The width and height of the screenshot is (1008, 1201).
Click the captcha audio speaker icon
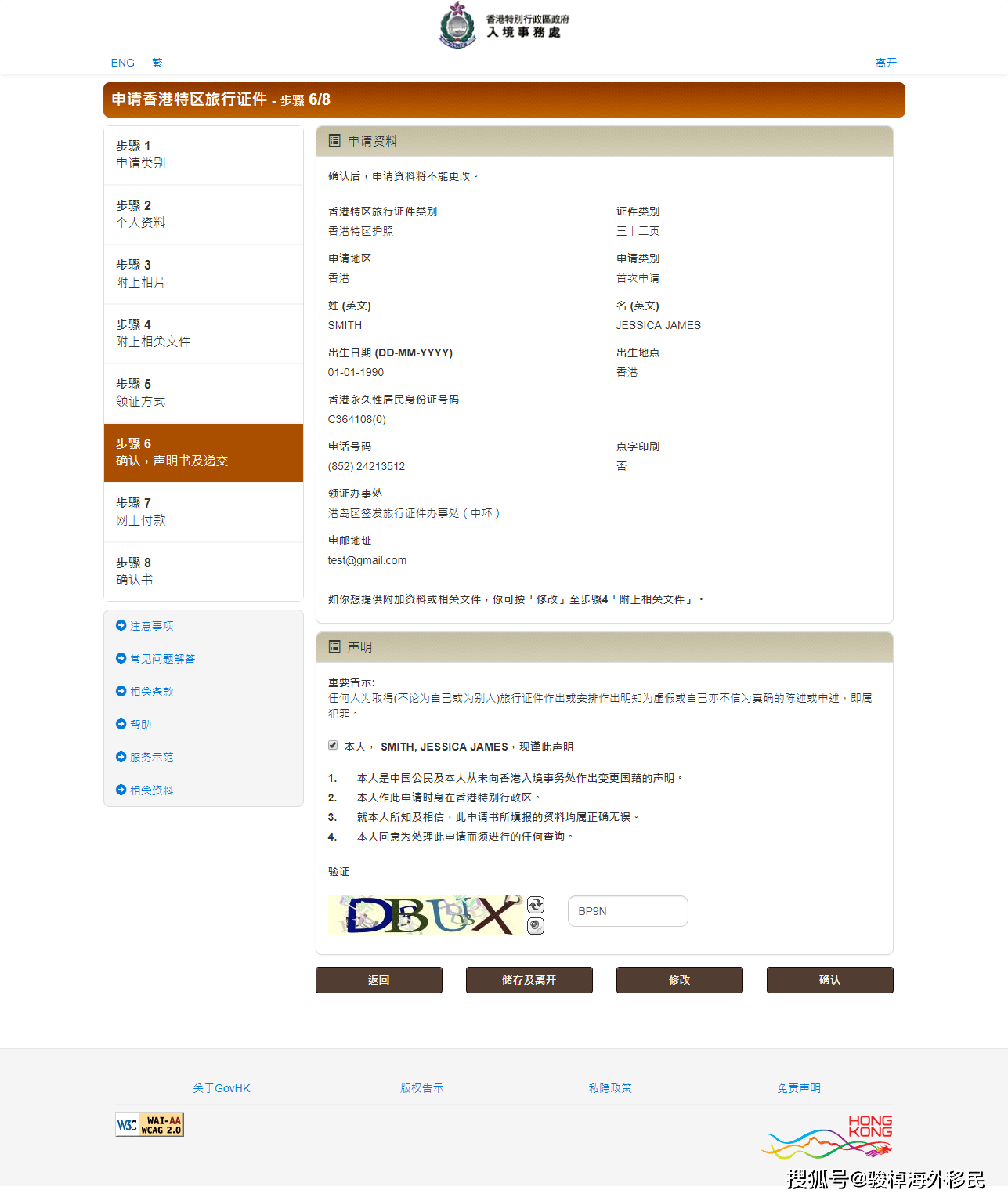tap(536, 926)
